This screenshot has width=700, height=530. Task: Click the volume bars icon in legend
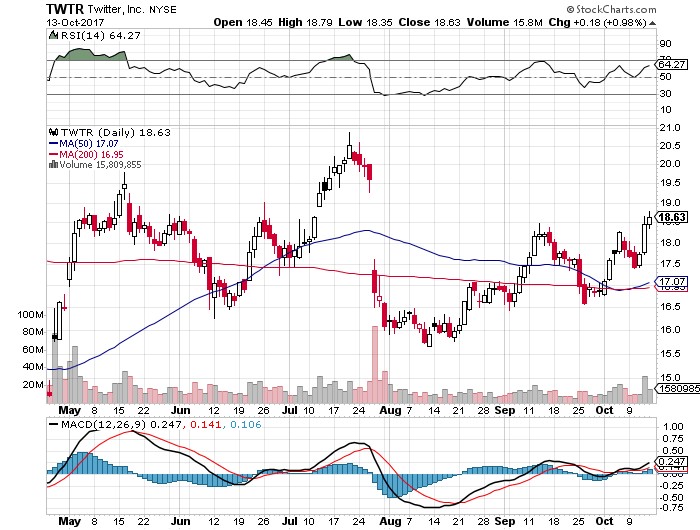tap(53, 165)
